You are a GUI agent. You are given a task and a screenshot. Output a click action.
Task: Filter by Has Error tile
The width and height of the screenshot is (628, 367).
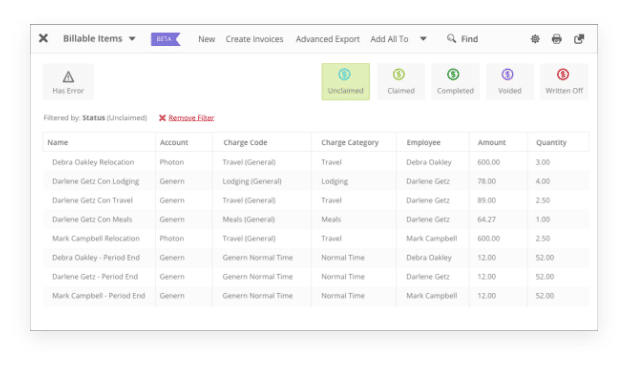pos(68,82)
